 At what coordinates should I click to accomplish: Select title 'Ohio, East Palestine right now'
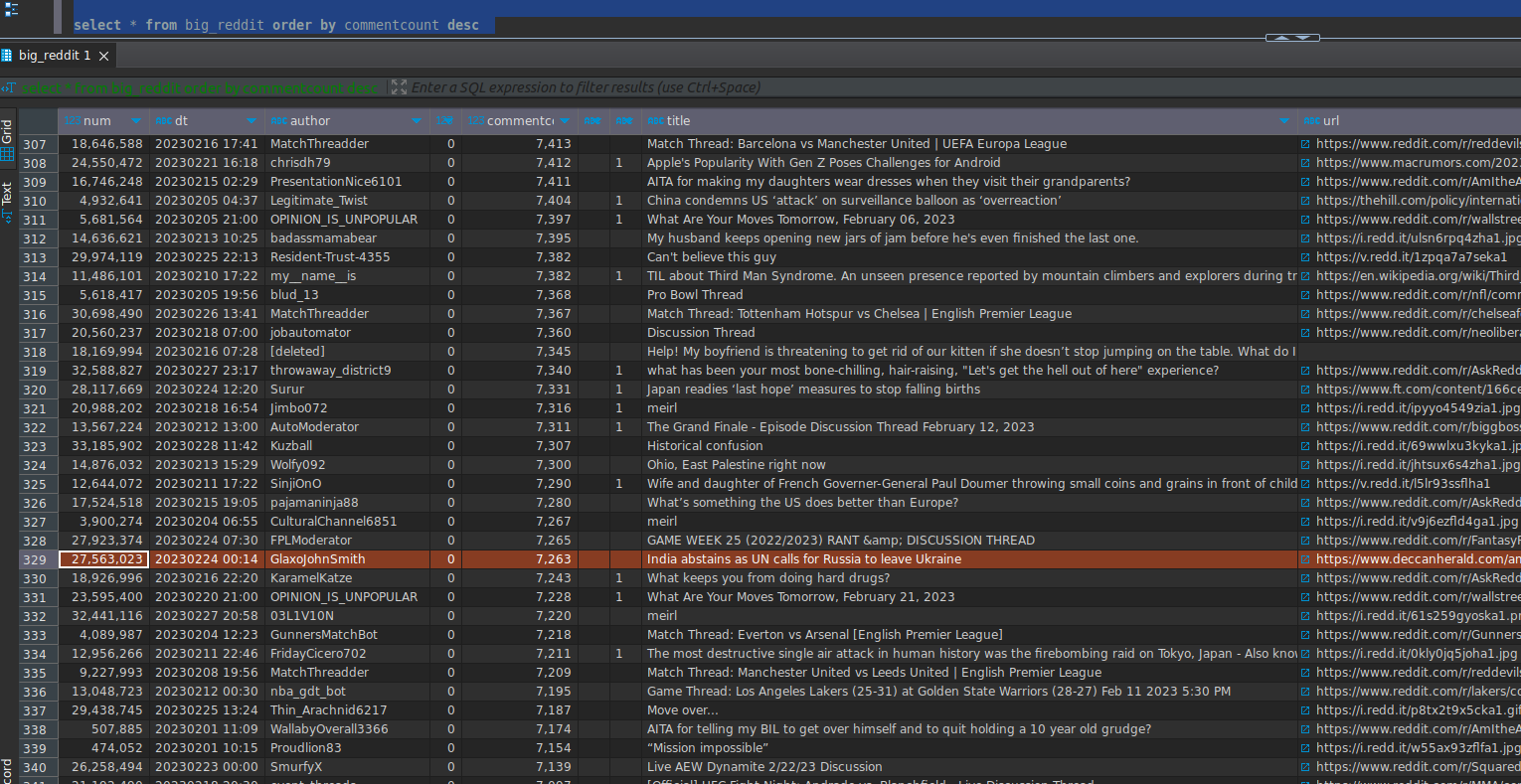click(969, 465)
